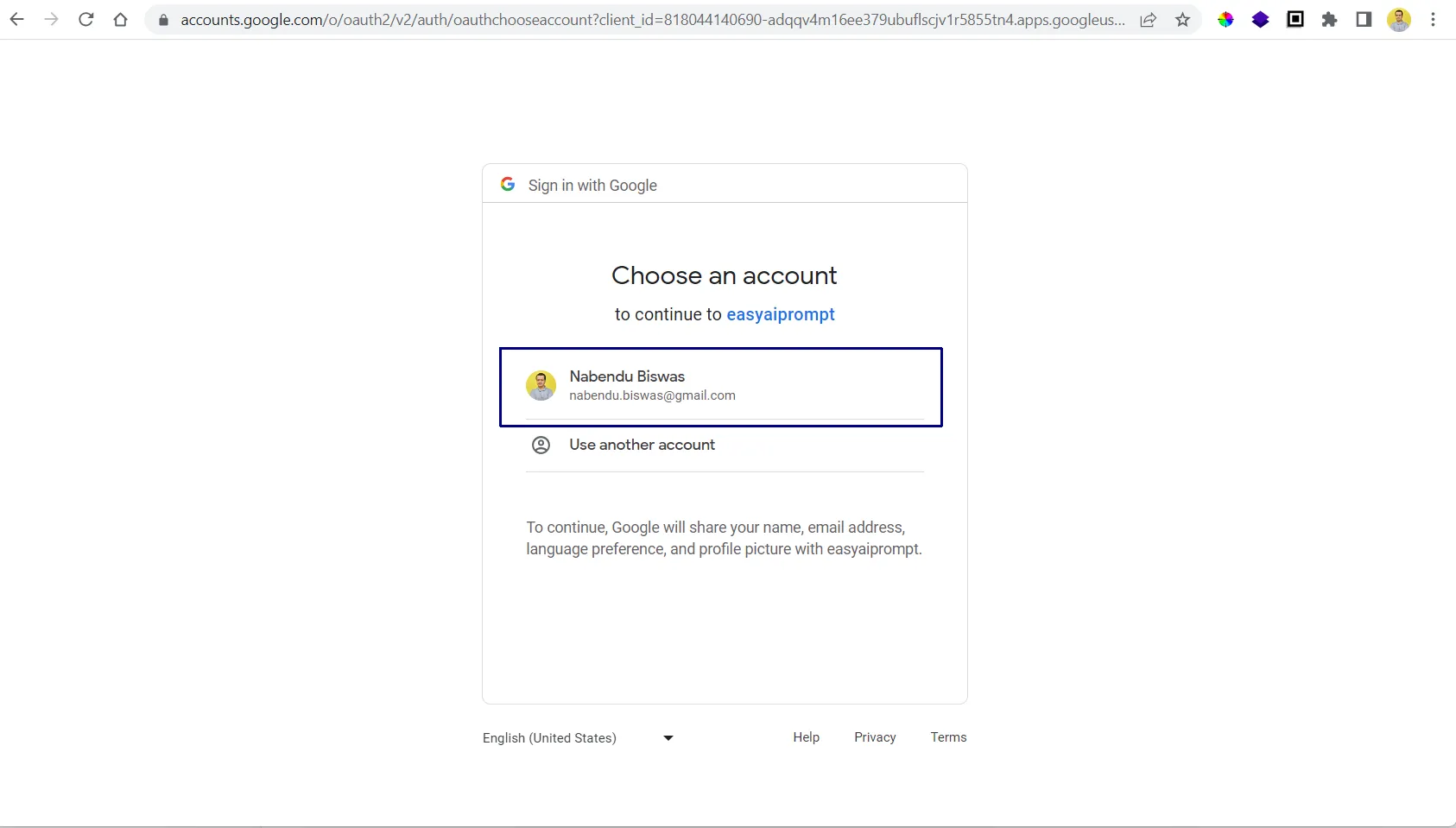Open the Help link
Screen dimensions: 1456x828
(x=807, y=737)
